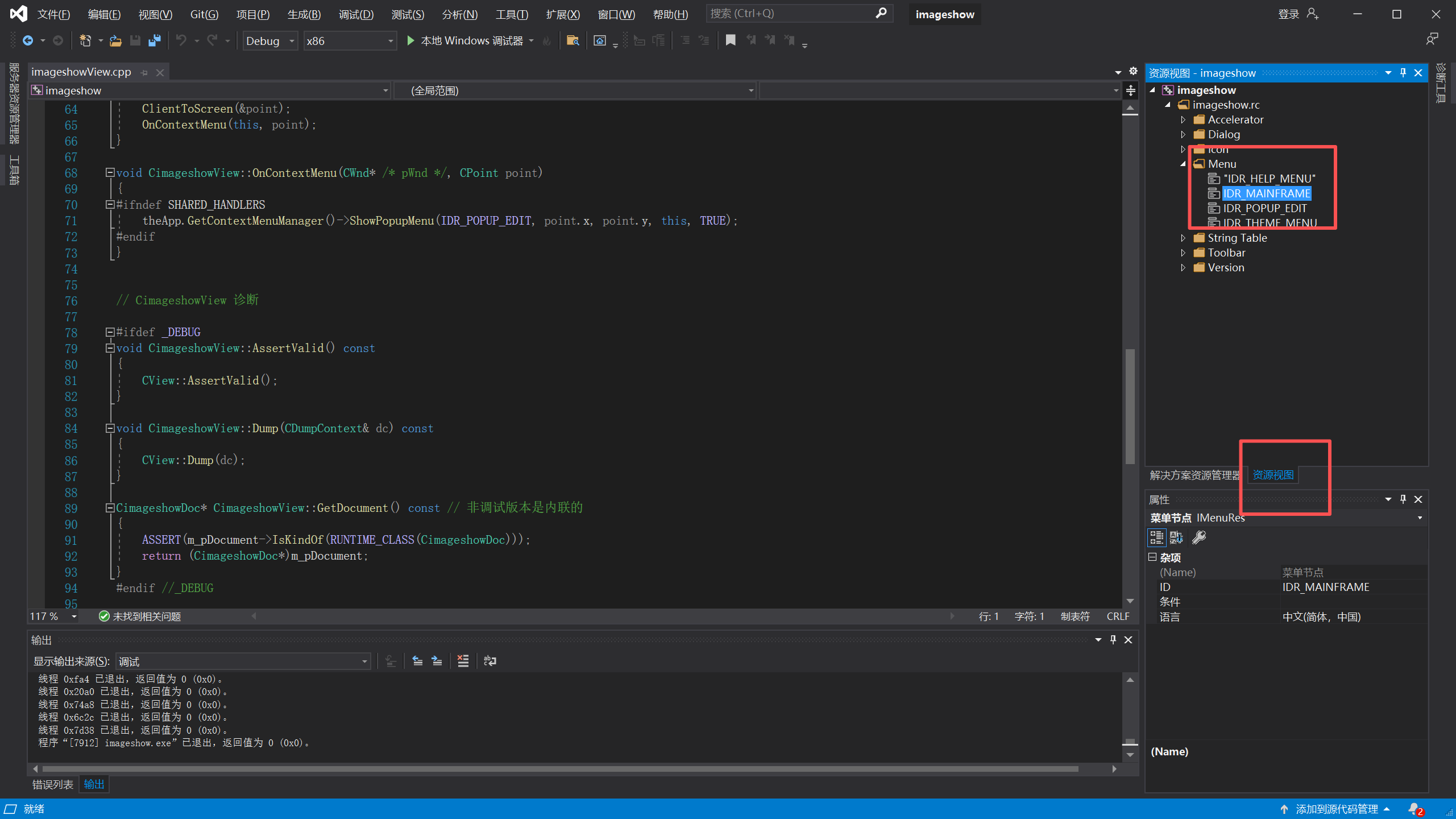This screenshot has width=1456, height=819.
Task: Open the 文件(F) menu
Action: 53,14
